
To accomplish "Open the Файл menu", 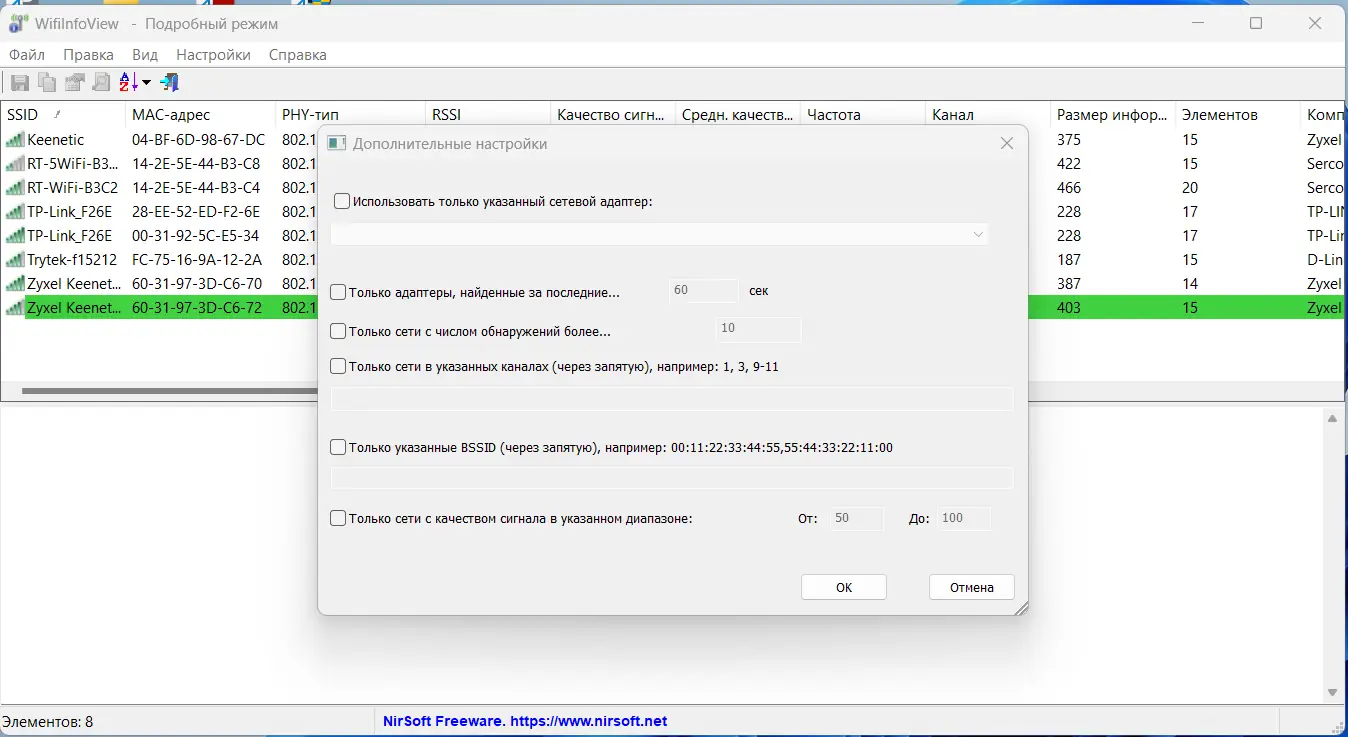I will pyautogui.click(x=27, y=55).
